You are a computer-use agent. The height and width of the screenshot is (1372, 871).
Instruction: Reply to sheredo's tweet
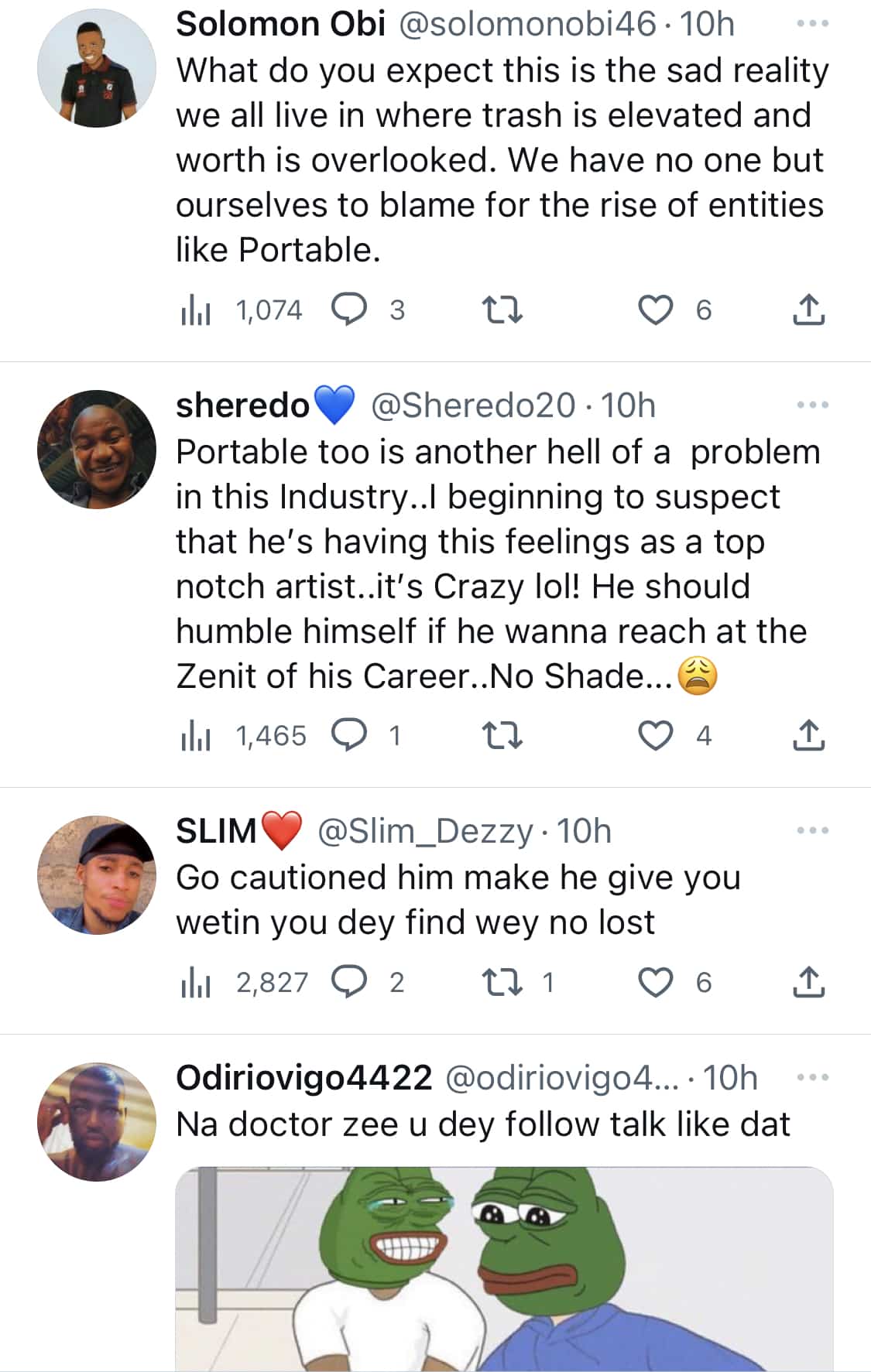pyautogui.click(x=349, y=735)
